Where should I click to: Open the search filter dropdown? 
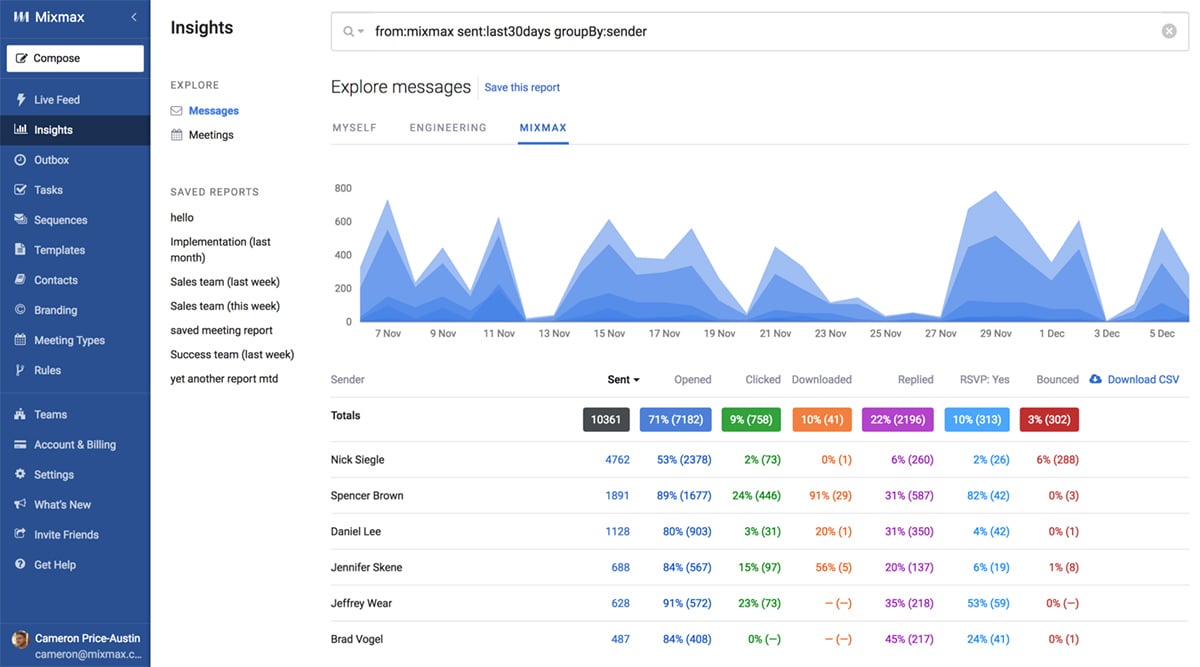pos(355,30)
